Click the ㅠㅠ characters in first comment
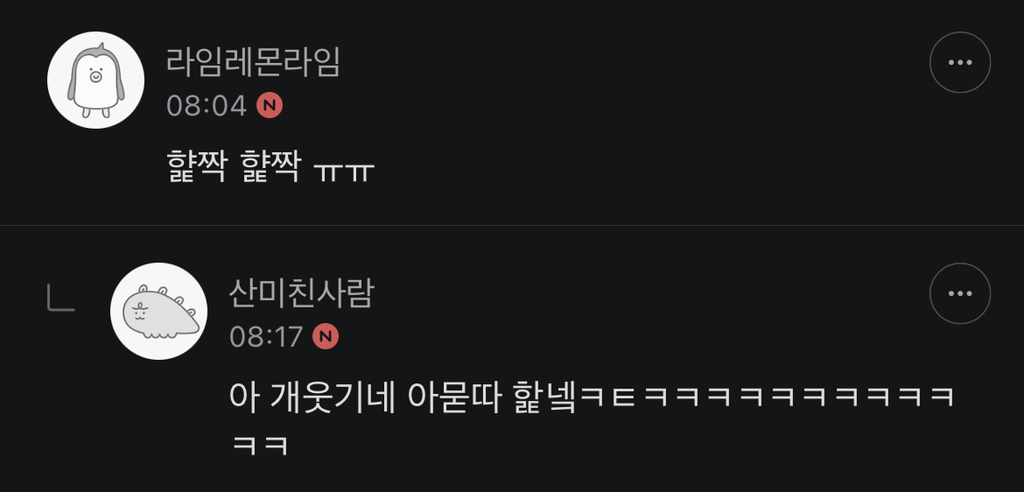Image resolution: width=1024 pixels, height=492 pixels. 344,172
